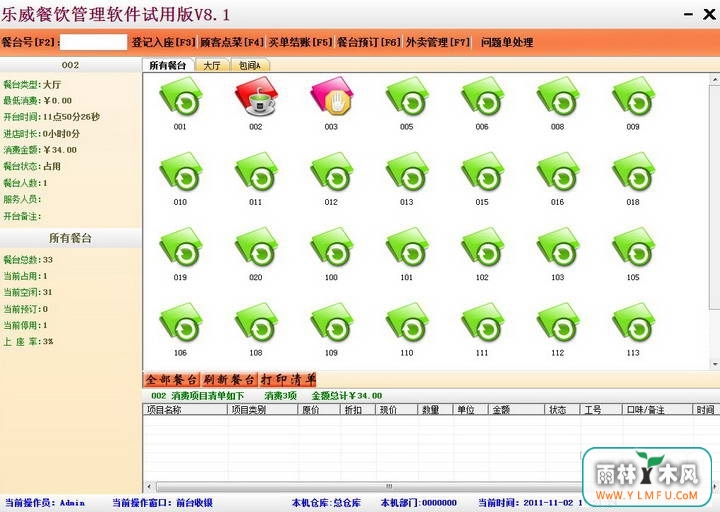Select table icon 006
This screenshot has height=512, width=720.
(x=482, y=97)
